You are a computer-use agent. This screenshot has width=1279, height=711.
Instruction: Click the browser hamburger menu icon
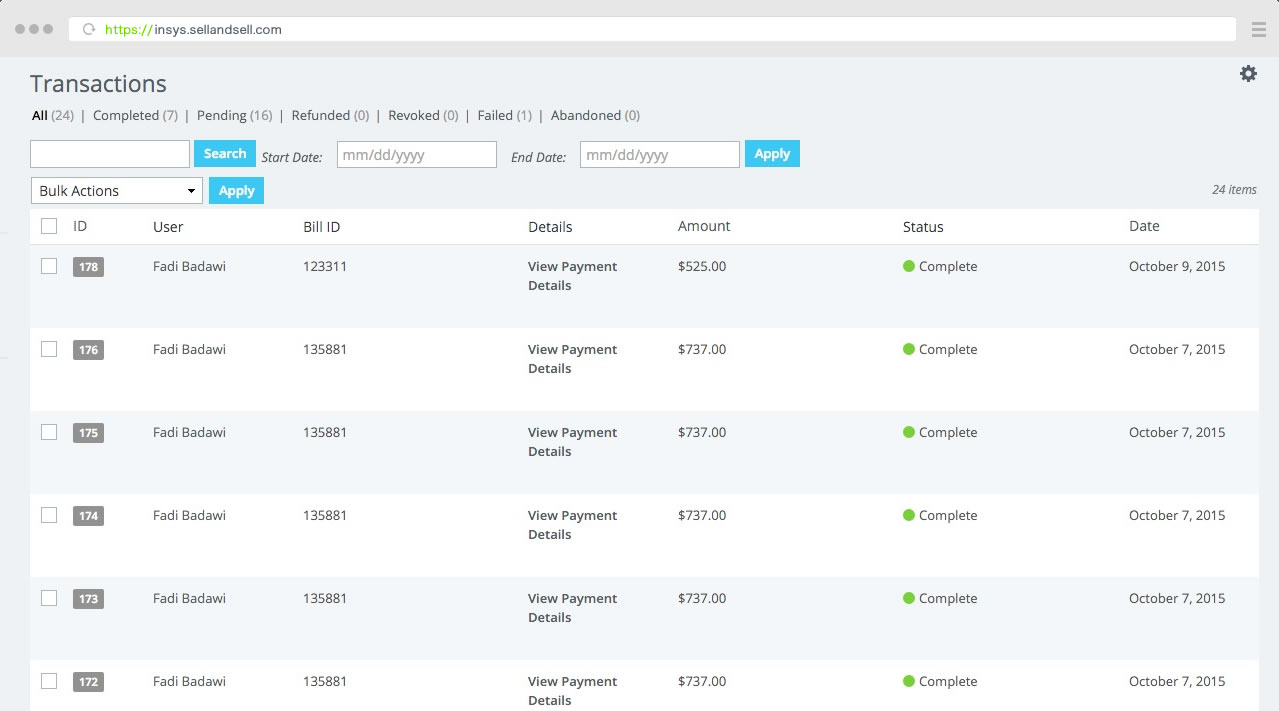click(x=1258, y=29)
